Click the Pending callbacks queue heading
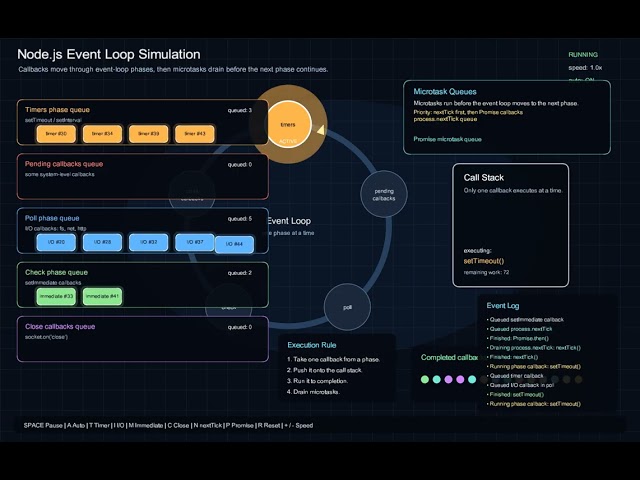 (64, 164)
